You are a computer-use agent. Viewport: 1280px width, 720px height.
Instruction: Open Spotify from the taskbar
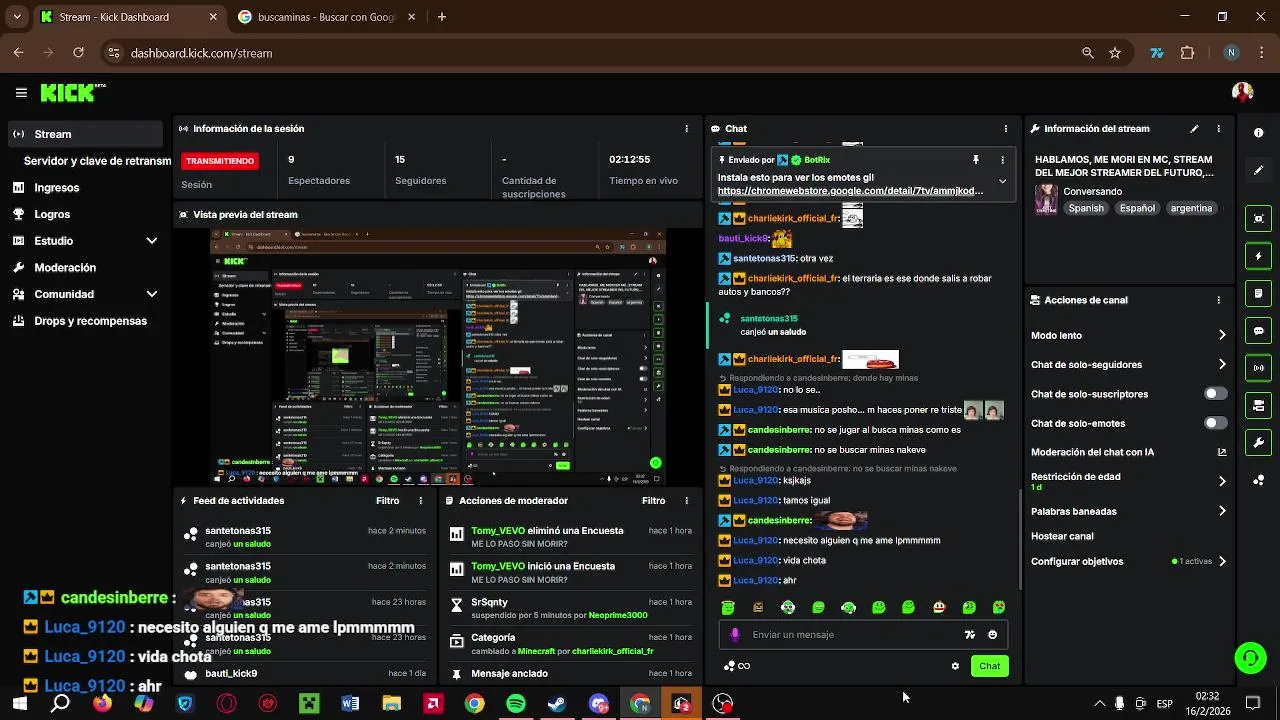pos(516,704)
